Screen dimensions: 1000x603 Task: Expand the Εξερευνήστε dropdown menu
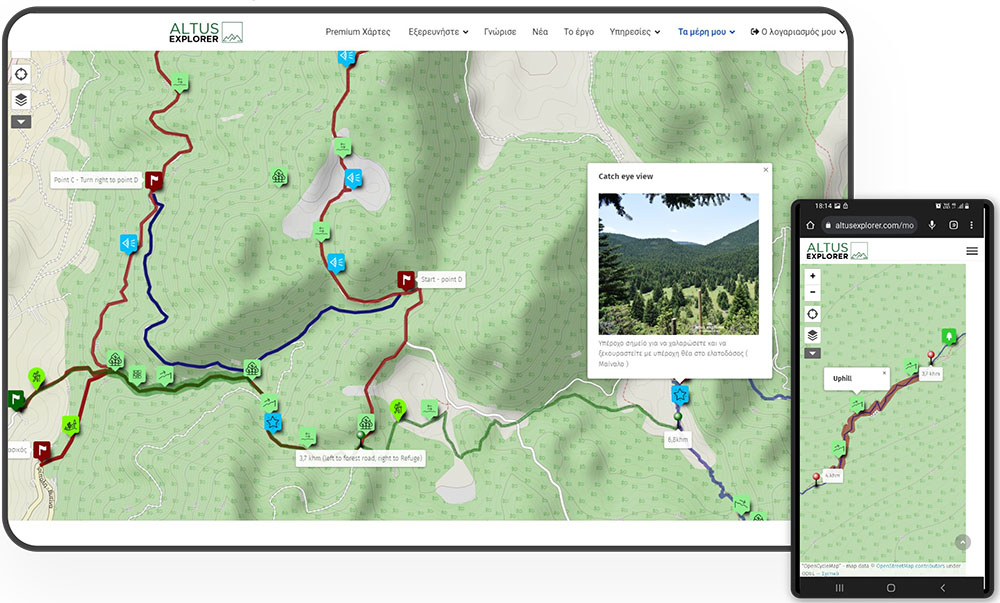tap(438, 32)
